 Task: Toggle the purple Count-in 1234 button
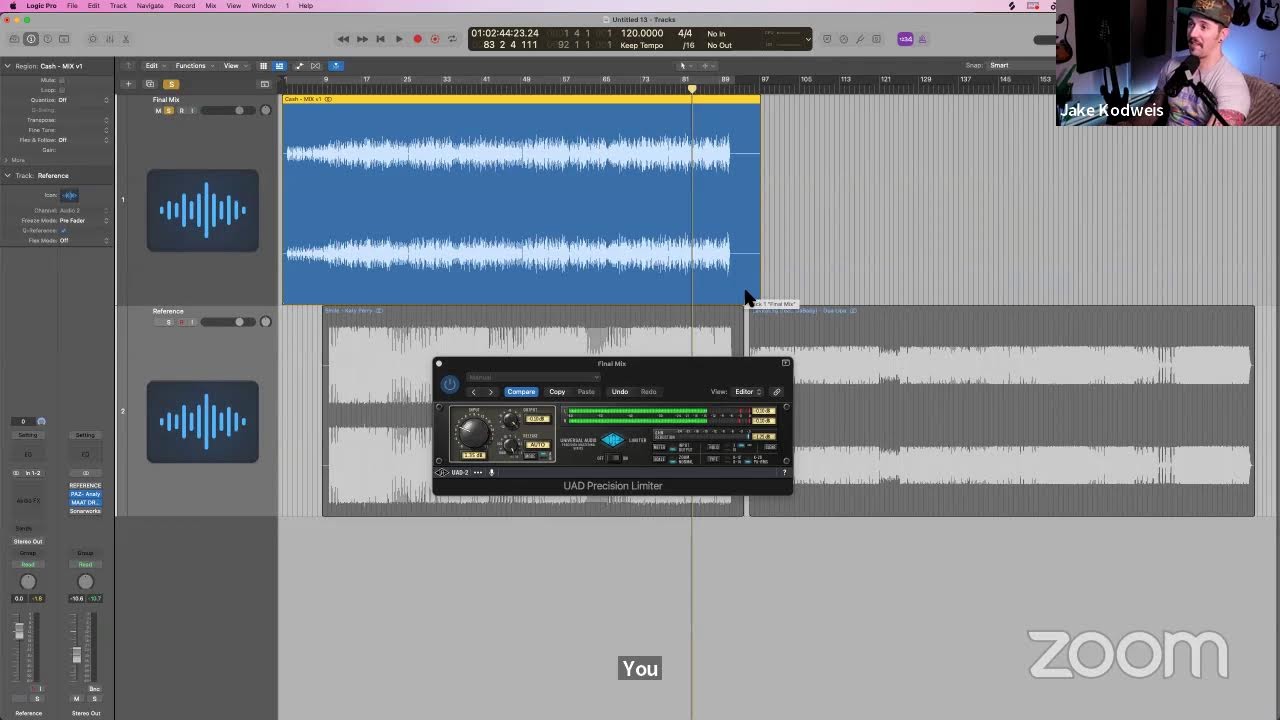[905, 39]
